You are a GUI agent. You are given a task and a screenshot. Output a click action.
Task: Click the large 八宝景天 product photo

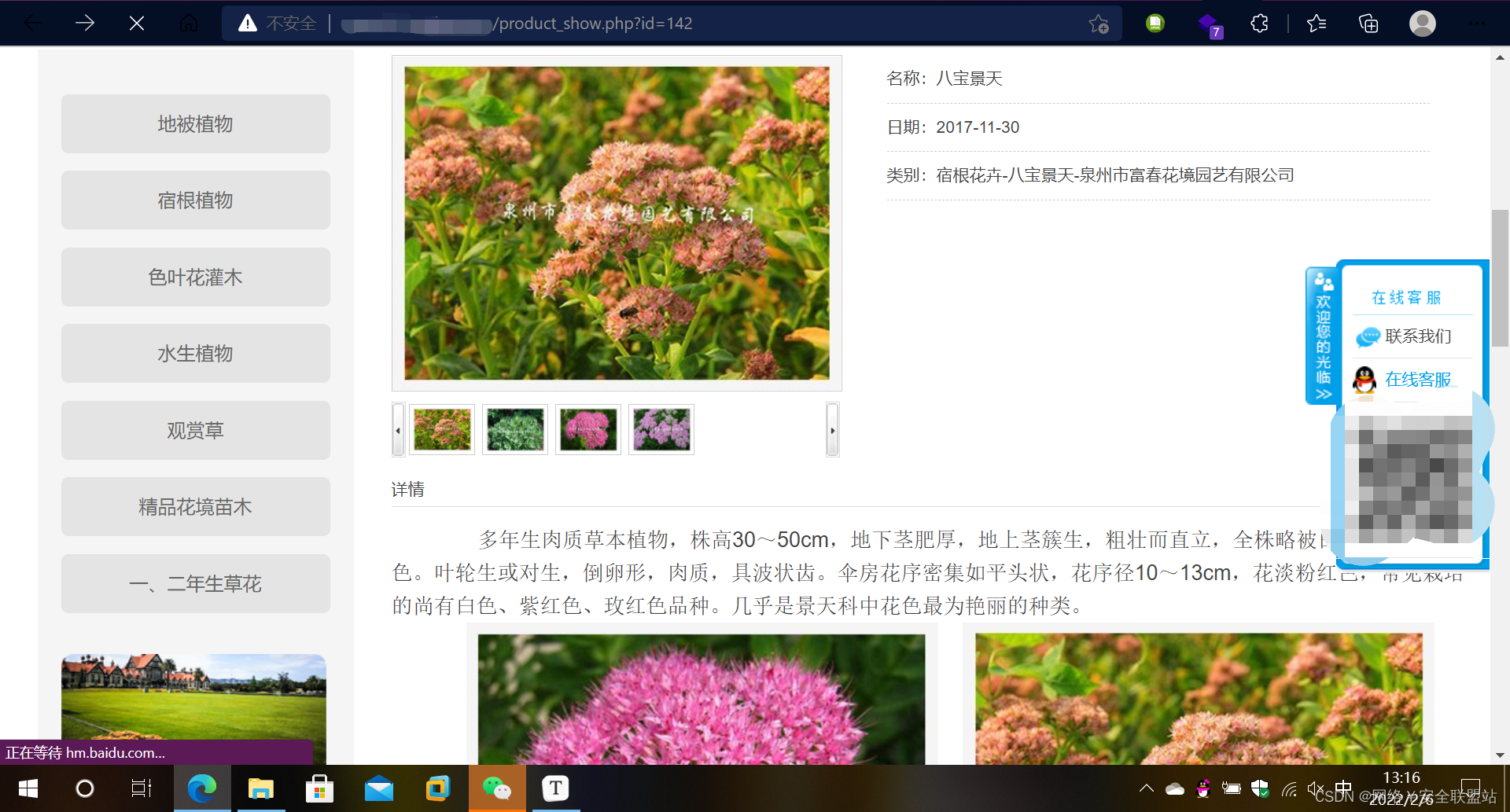617,223
